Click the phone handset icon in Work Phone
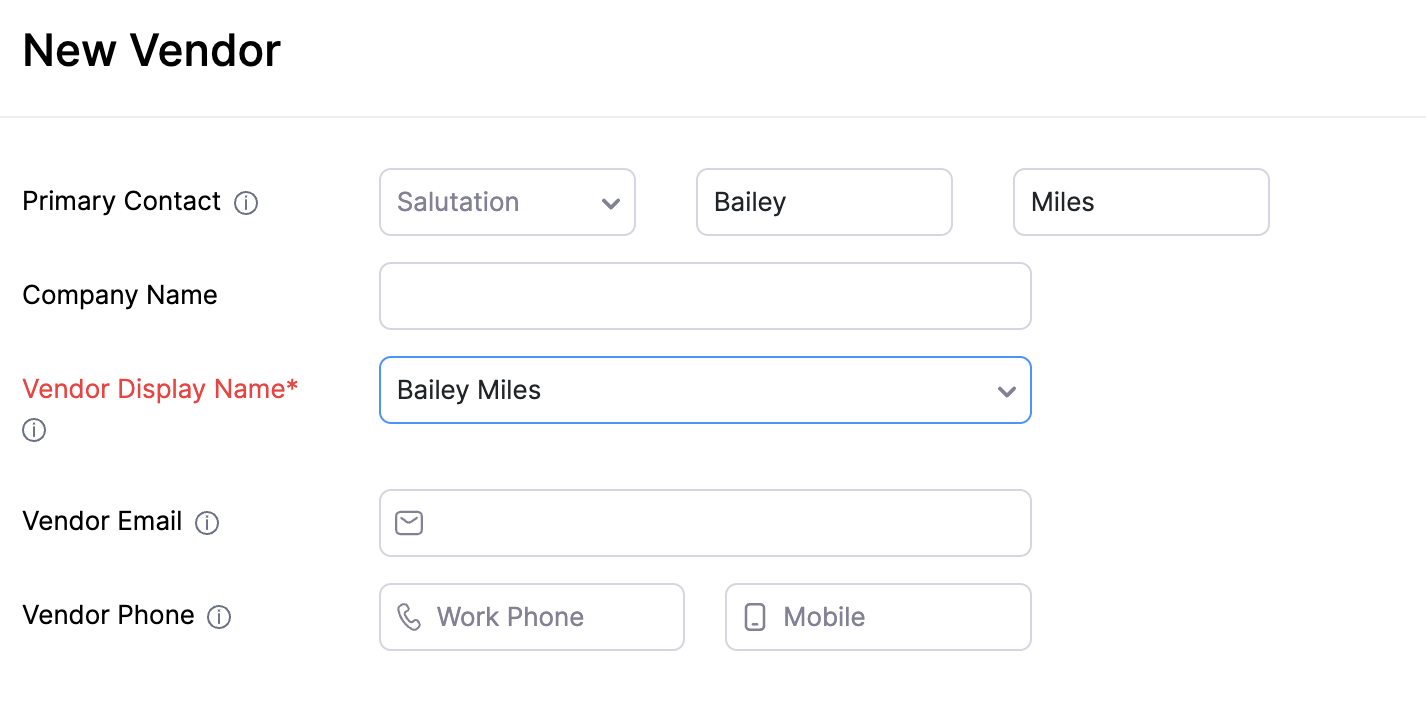Screen dimensions: 1426x722 [x=409, y=617]
